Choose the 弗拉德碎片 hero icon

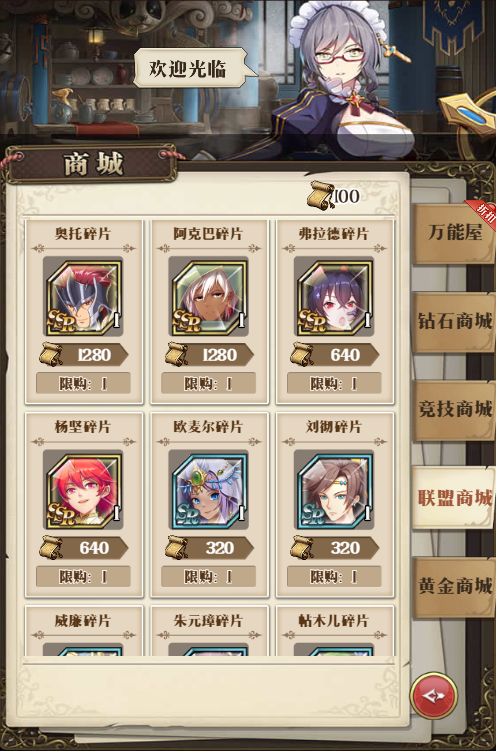[x=334, y=296]
